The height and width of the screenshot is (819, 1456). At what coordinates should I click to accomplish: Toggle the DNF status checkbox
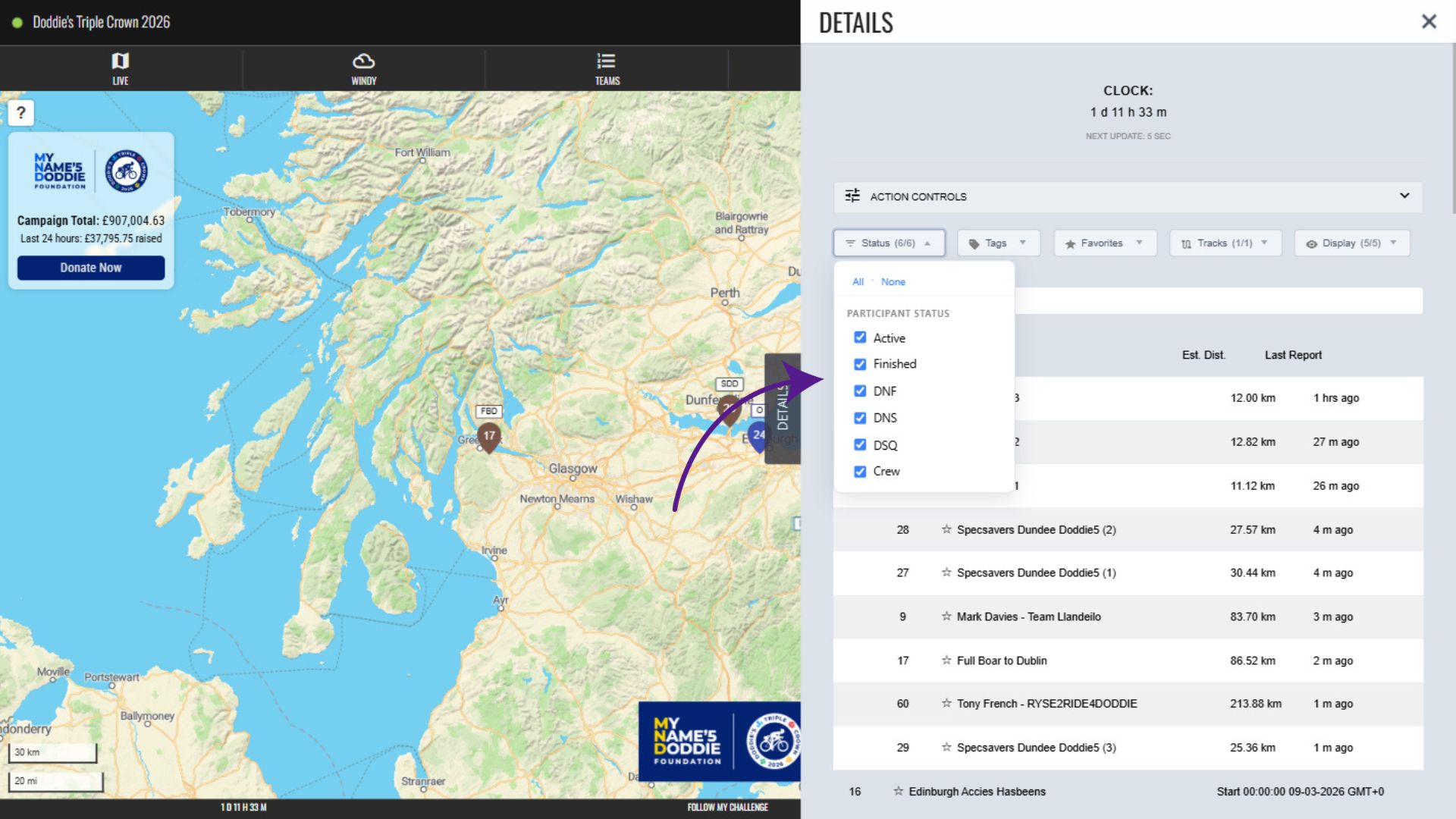[860, 391]
